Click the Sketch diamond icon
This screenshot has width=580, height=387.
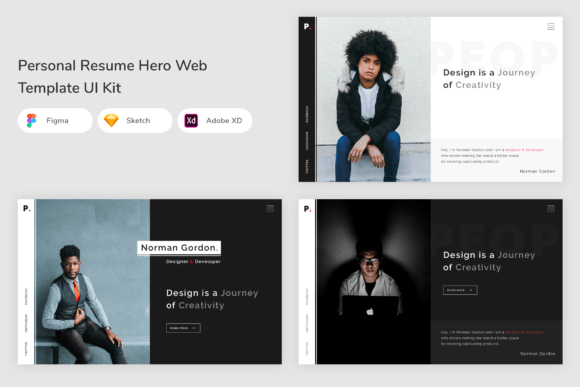pyautogui.click(x=111, y=121)
